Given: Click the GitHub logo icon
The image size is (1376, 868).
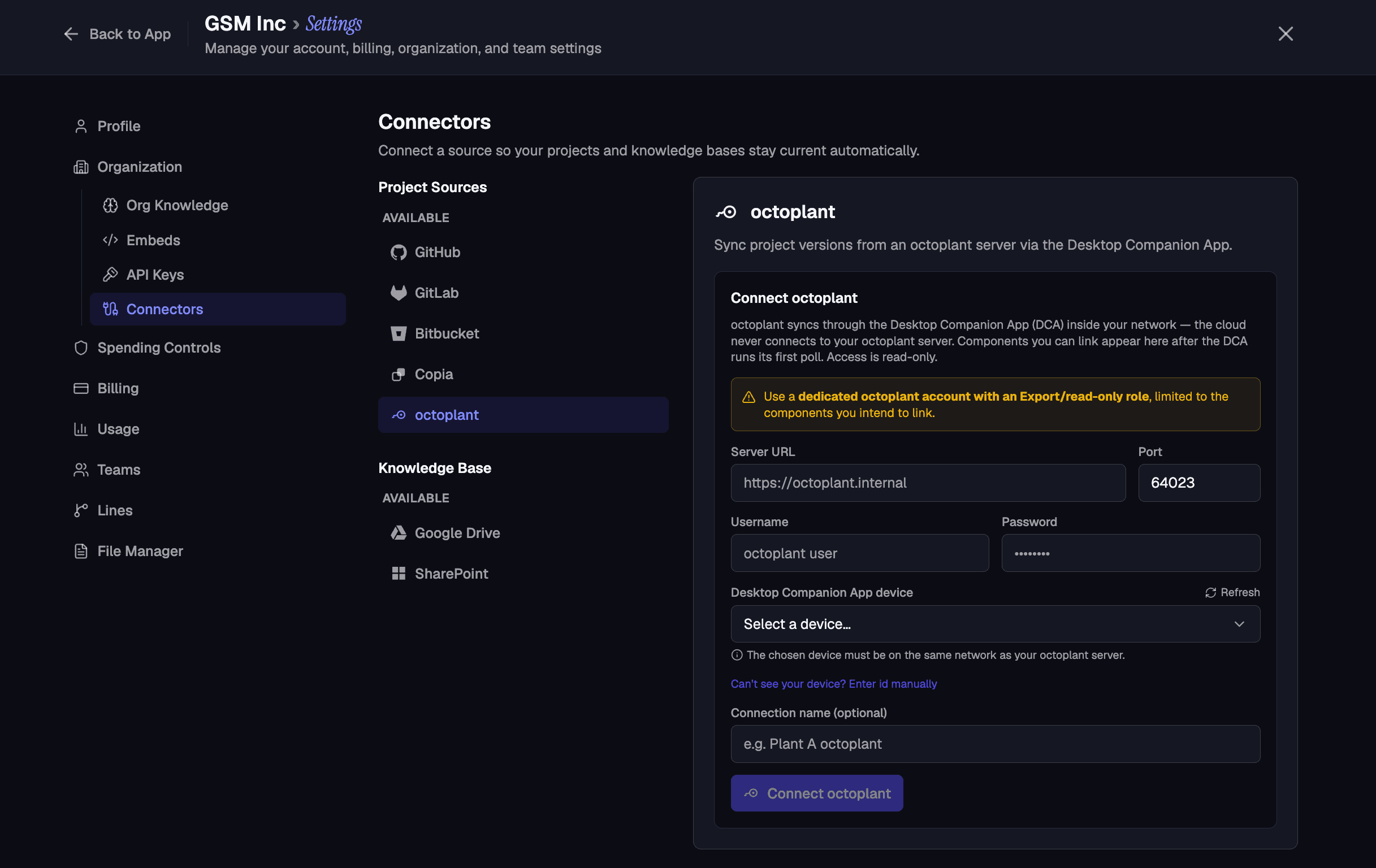Looking at the screenshot, I should (x=399, y=253).
